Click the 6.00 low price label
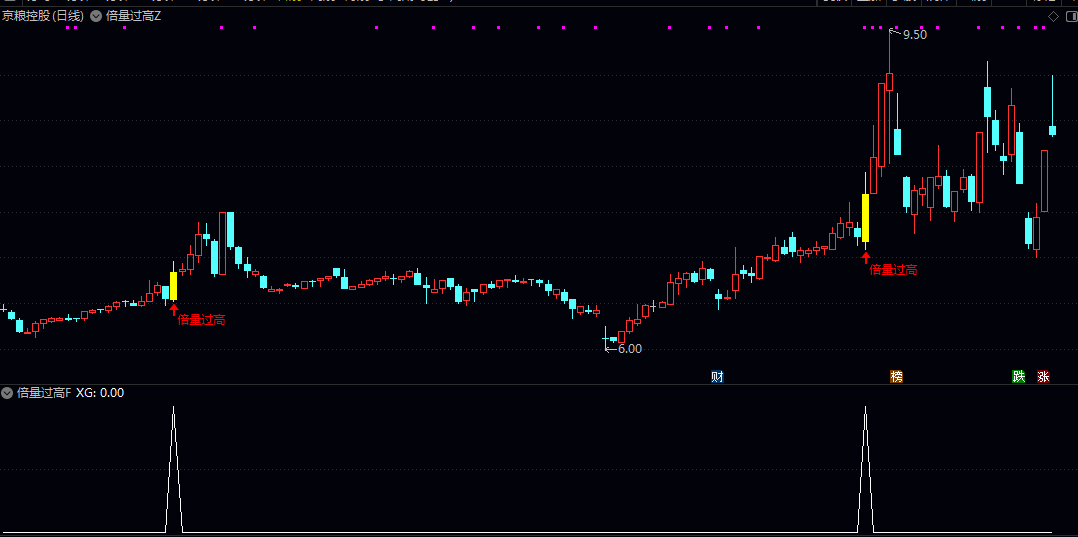Viewport: 1078px width, 537px height. click(x=630, y=349)
